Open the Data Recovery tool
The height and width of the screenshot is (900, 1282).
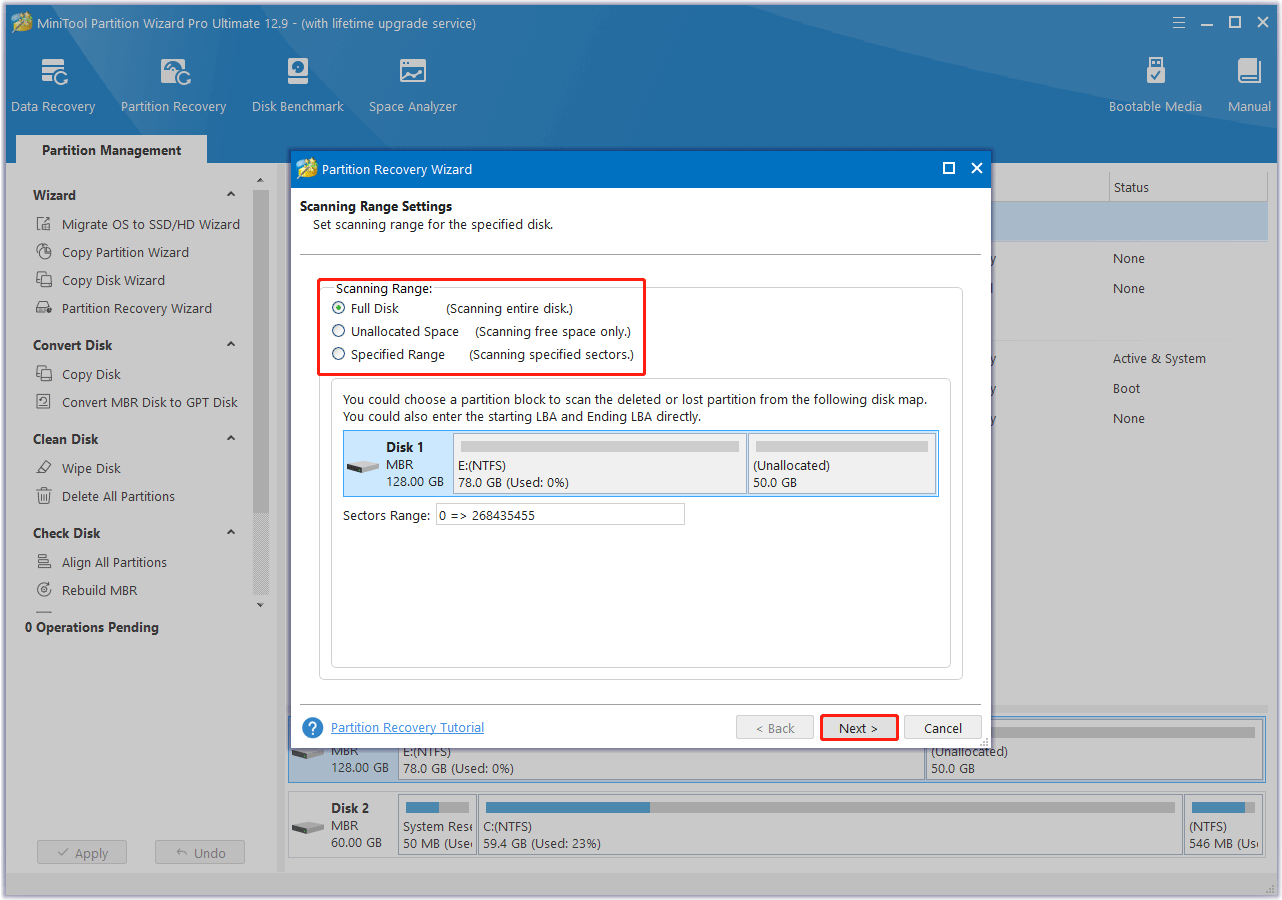53,85
